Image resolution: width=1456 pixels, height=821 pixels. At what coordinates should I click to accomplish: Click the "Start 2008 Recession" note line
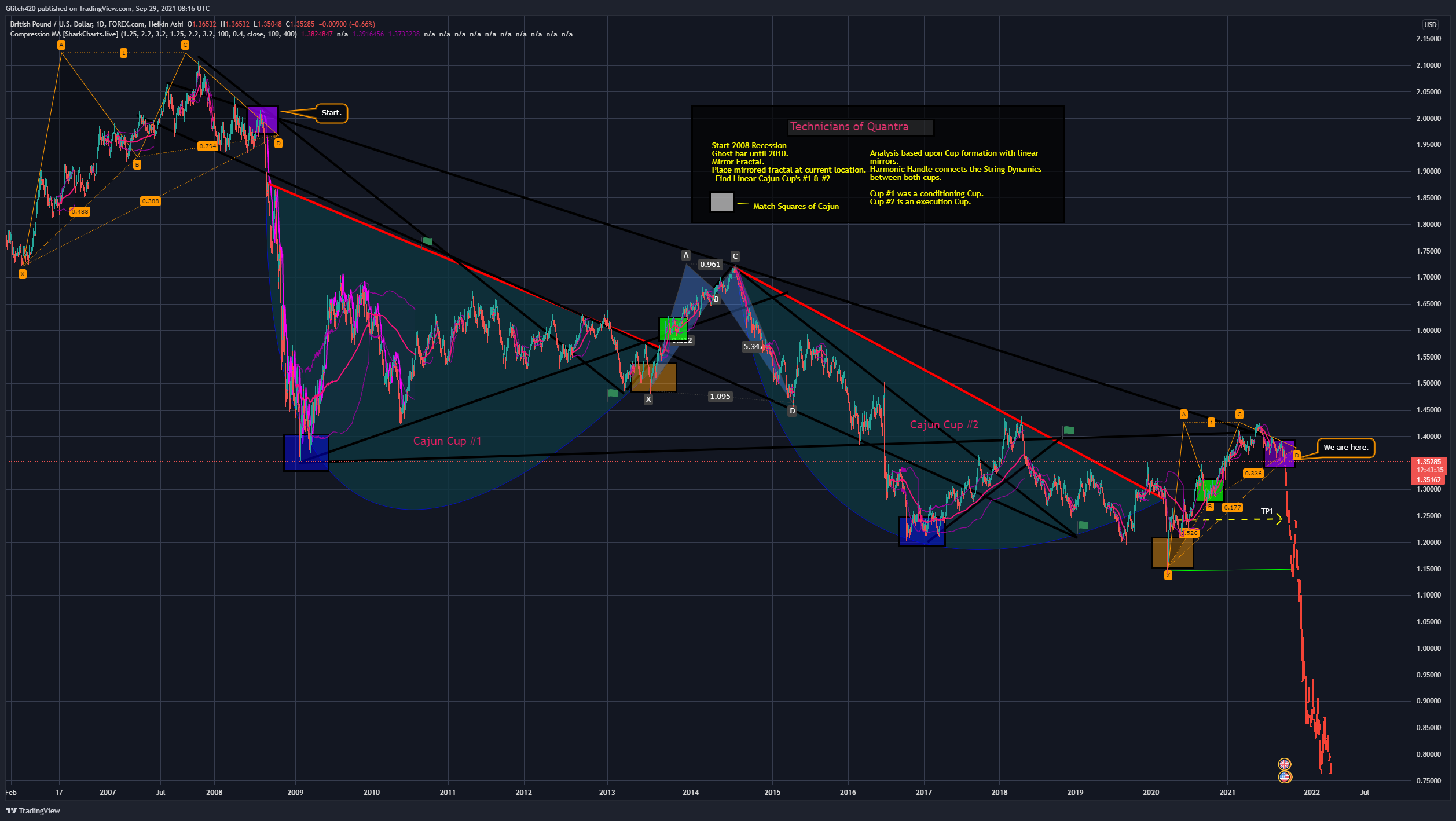[749, 145]
